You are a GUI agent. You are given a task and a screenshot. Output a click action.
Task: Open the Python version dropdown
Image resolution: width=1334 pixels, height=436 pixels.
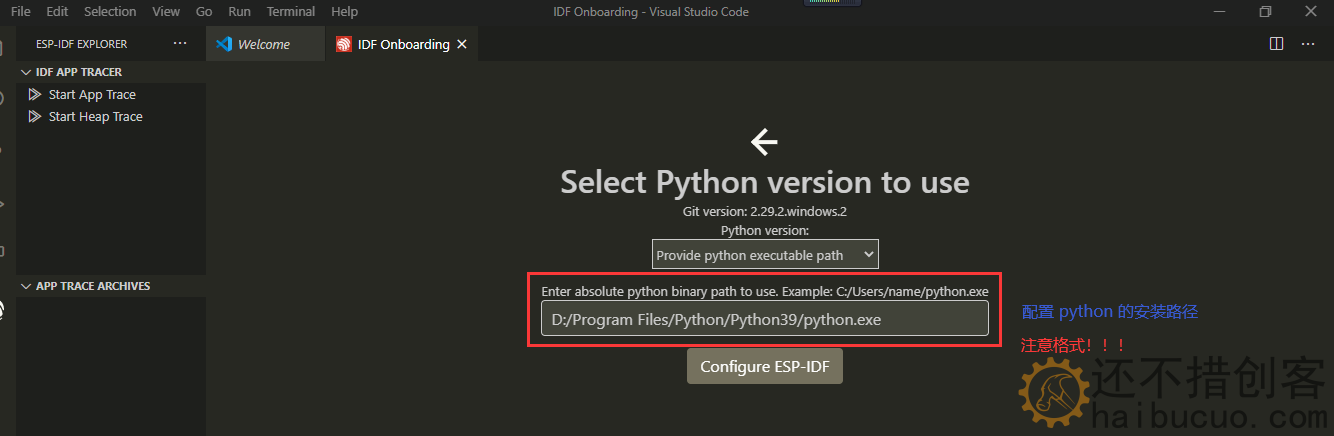(x=765, y=255)
